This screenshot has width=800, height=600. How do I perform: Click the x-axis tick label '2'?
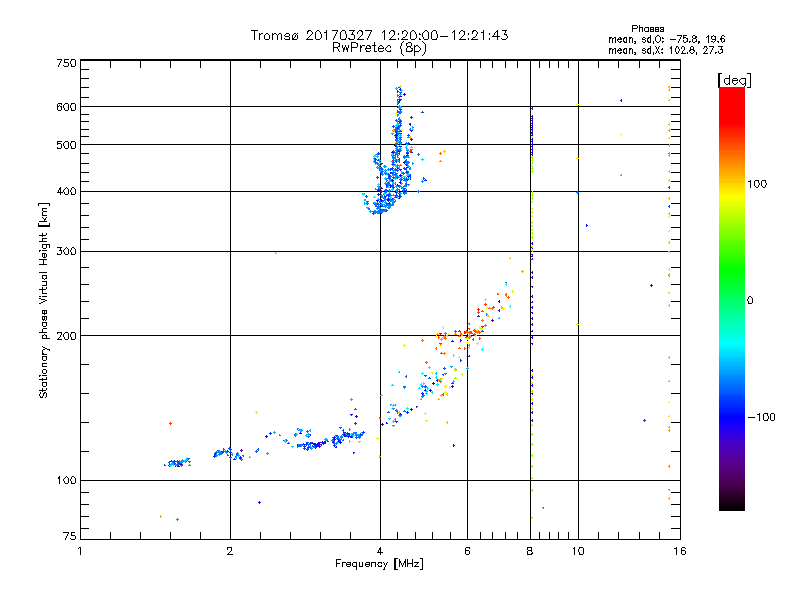pos(230,551)
